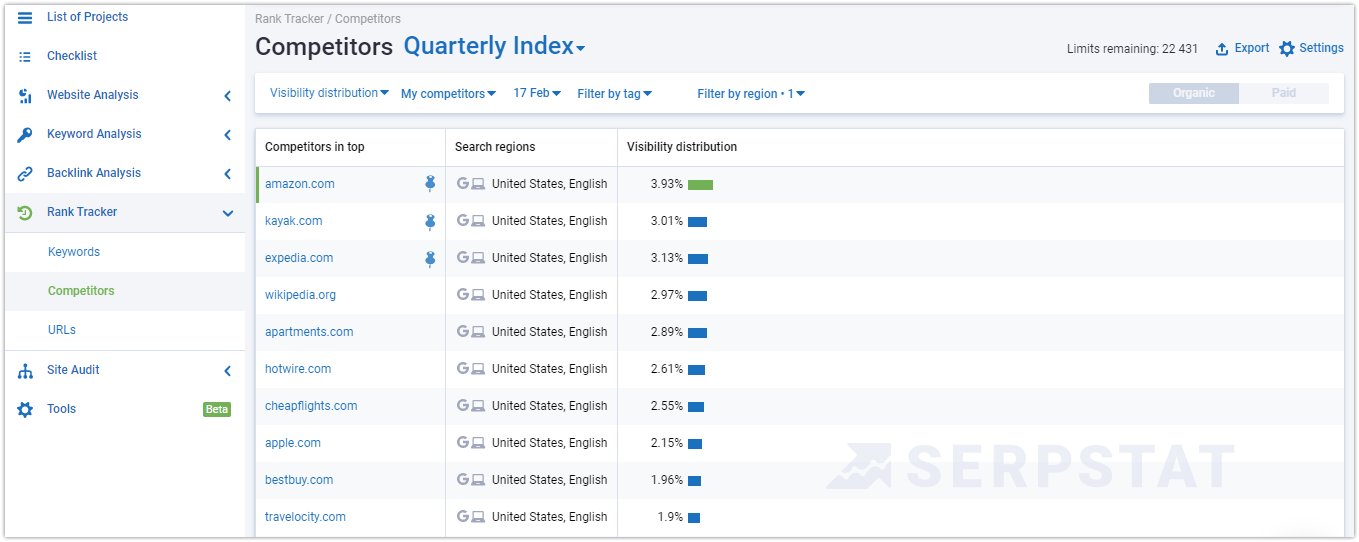Switch results to Paid

click(x=1284, y=93)
